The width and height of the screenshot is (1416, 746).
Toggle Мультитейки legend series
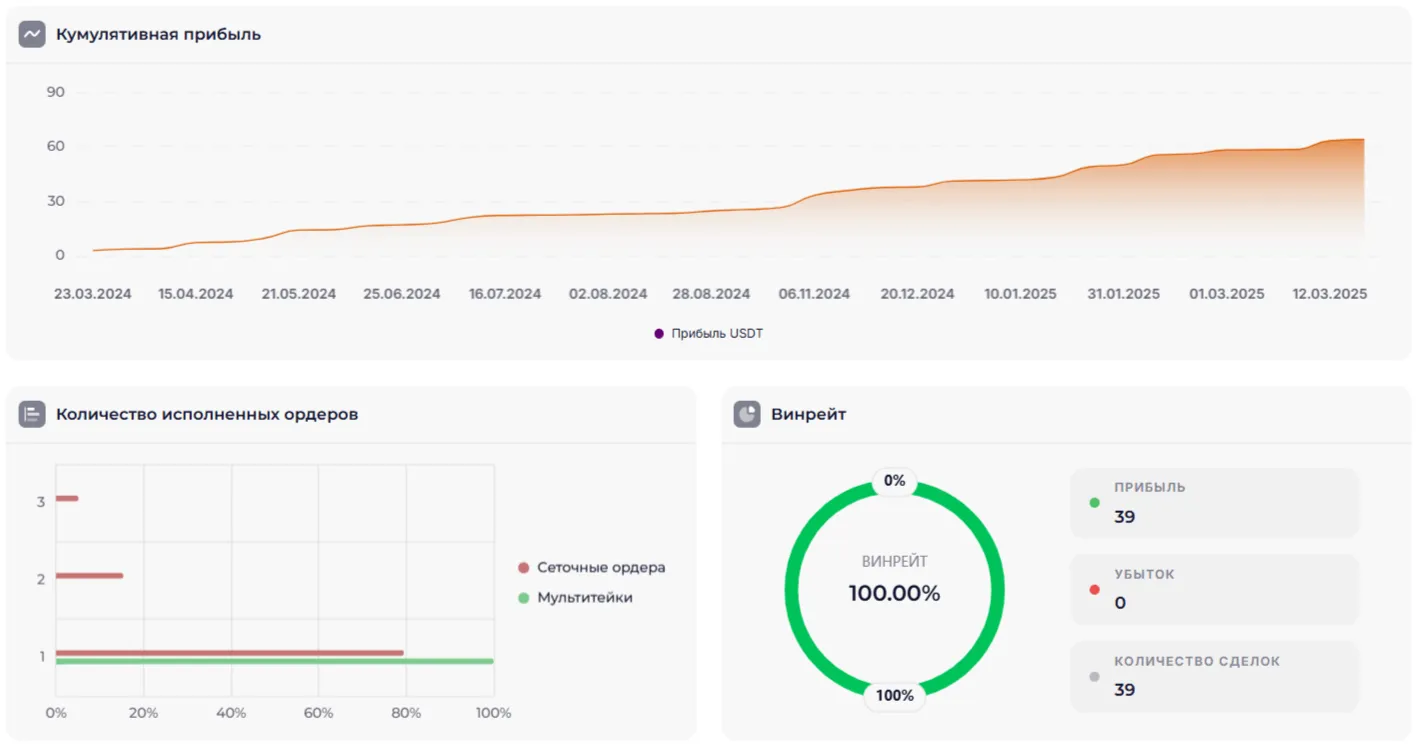click(x=523, y=598)
